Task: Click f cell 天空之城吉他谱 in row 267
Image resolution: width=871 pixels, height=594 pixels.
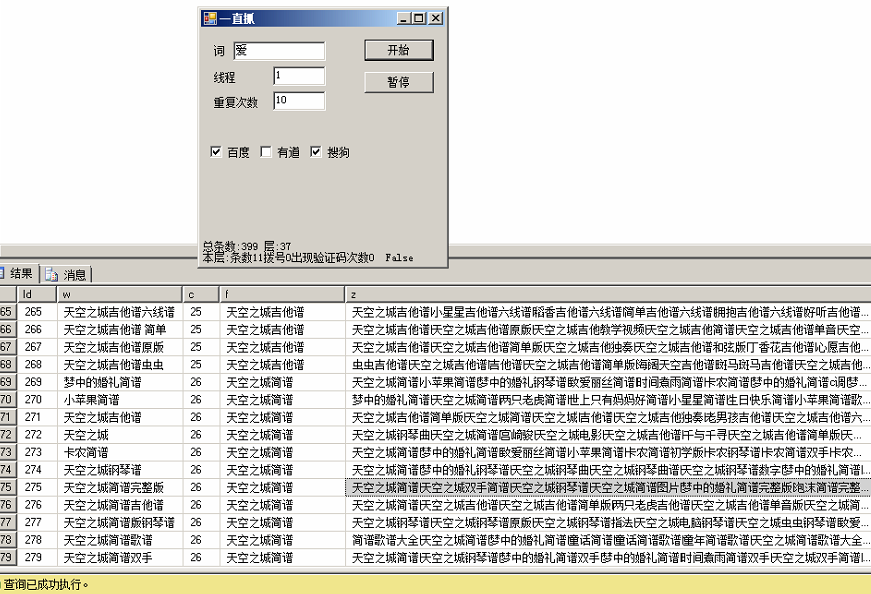Action: coord(282,347)
